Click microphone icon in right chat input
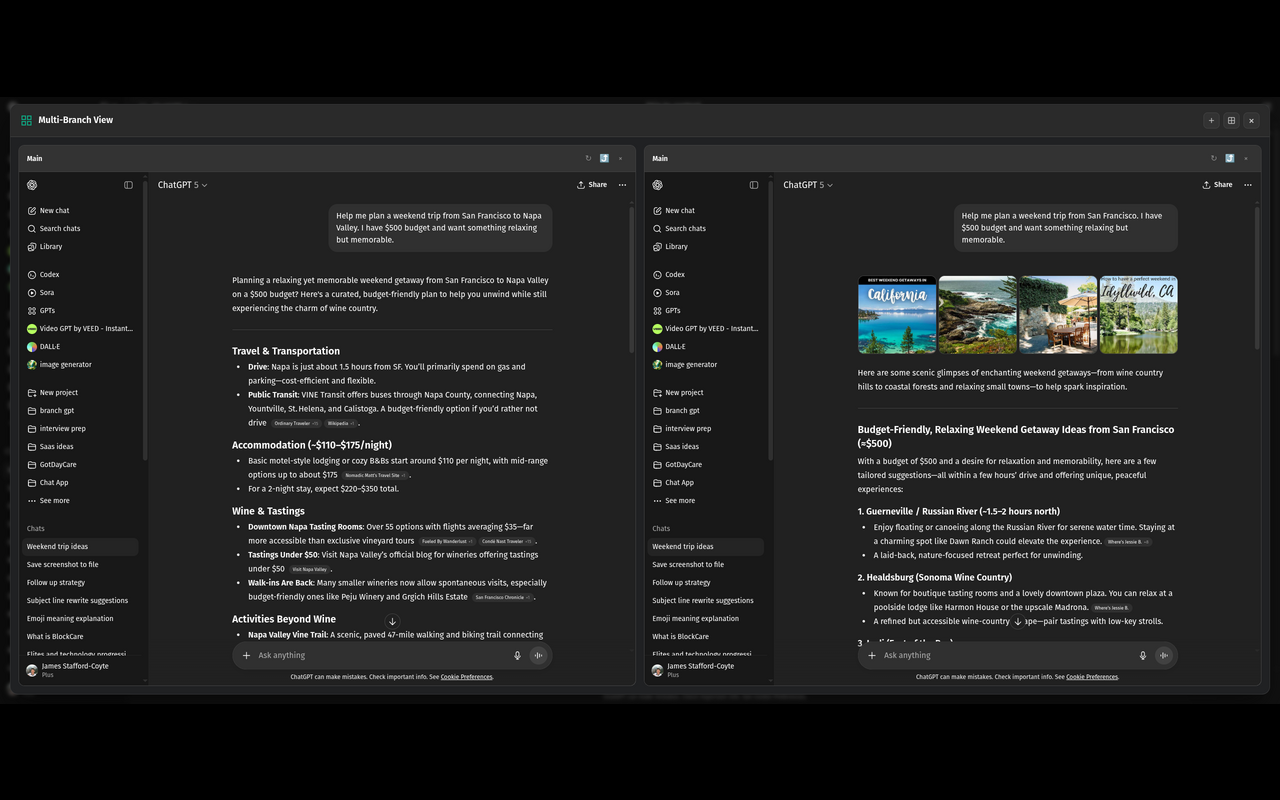This screenshot has height=800, width=1280. click(x=1142, y=656)
